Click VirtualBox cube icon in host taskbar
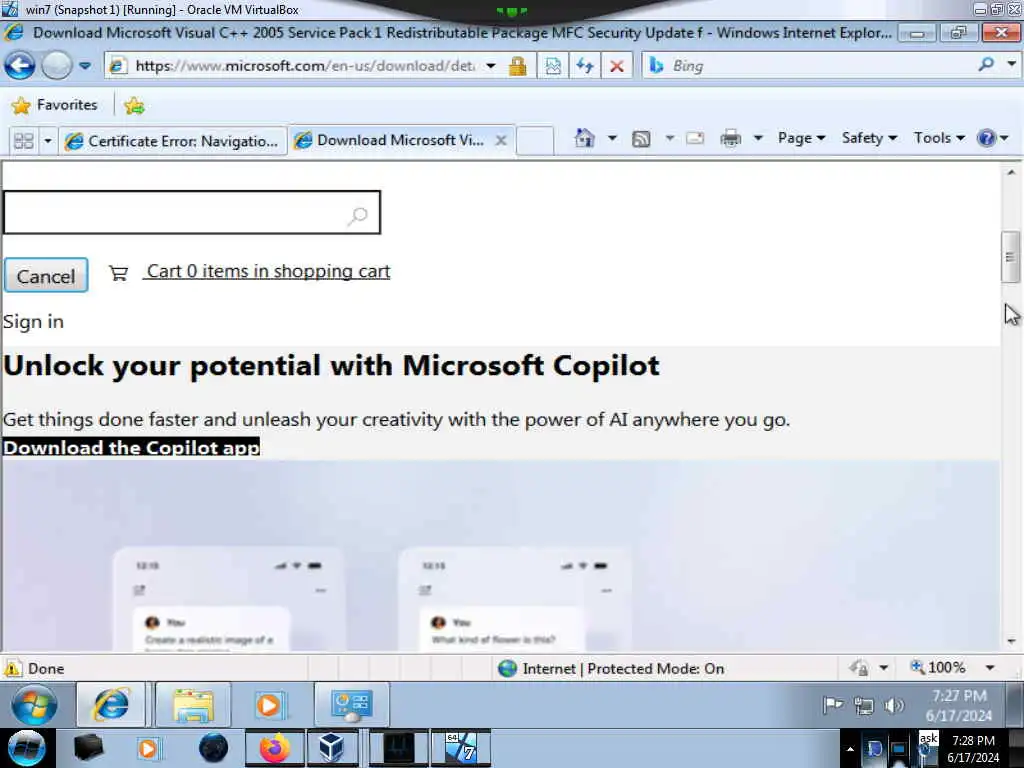The height and width of the screenshot is (768, 1024). pyautogui.click(x=332, y=748)
